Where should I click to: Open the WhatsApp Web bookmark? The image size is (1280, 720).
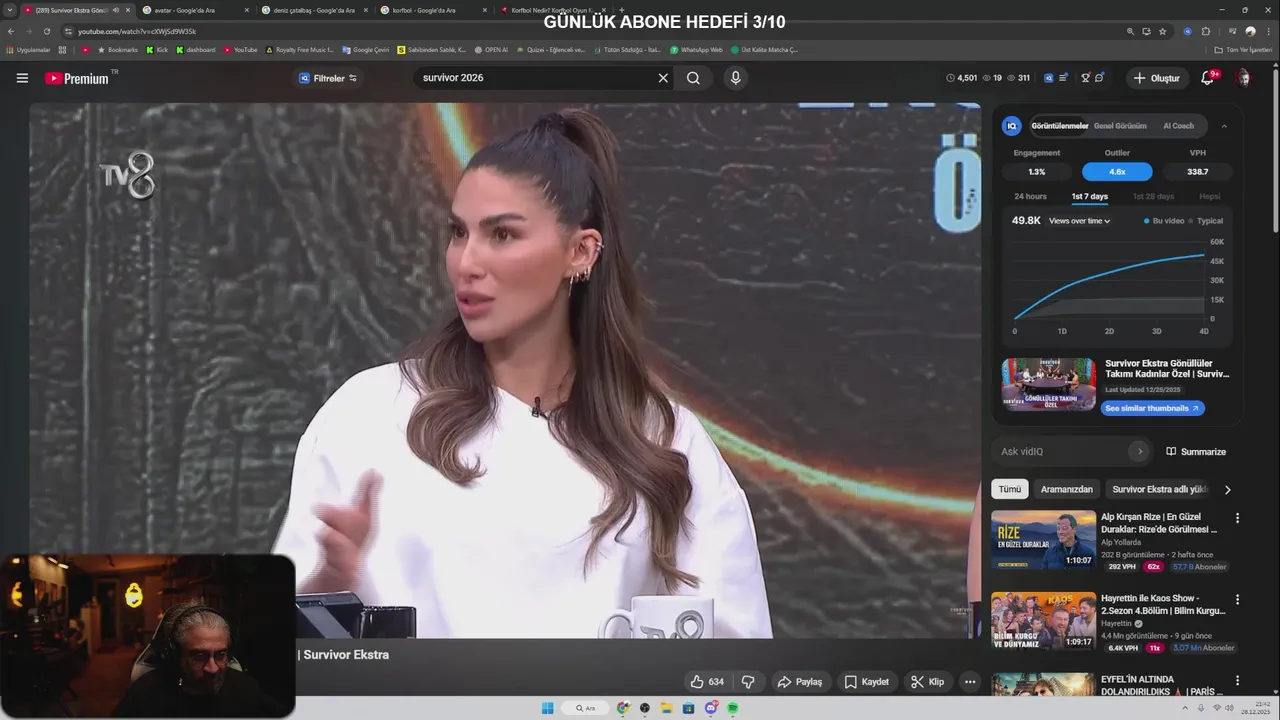[696, 49]
